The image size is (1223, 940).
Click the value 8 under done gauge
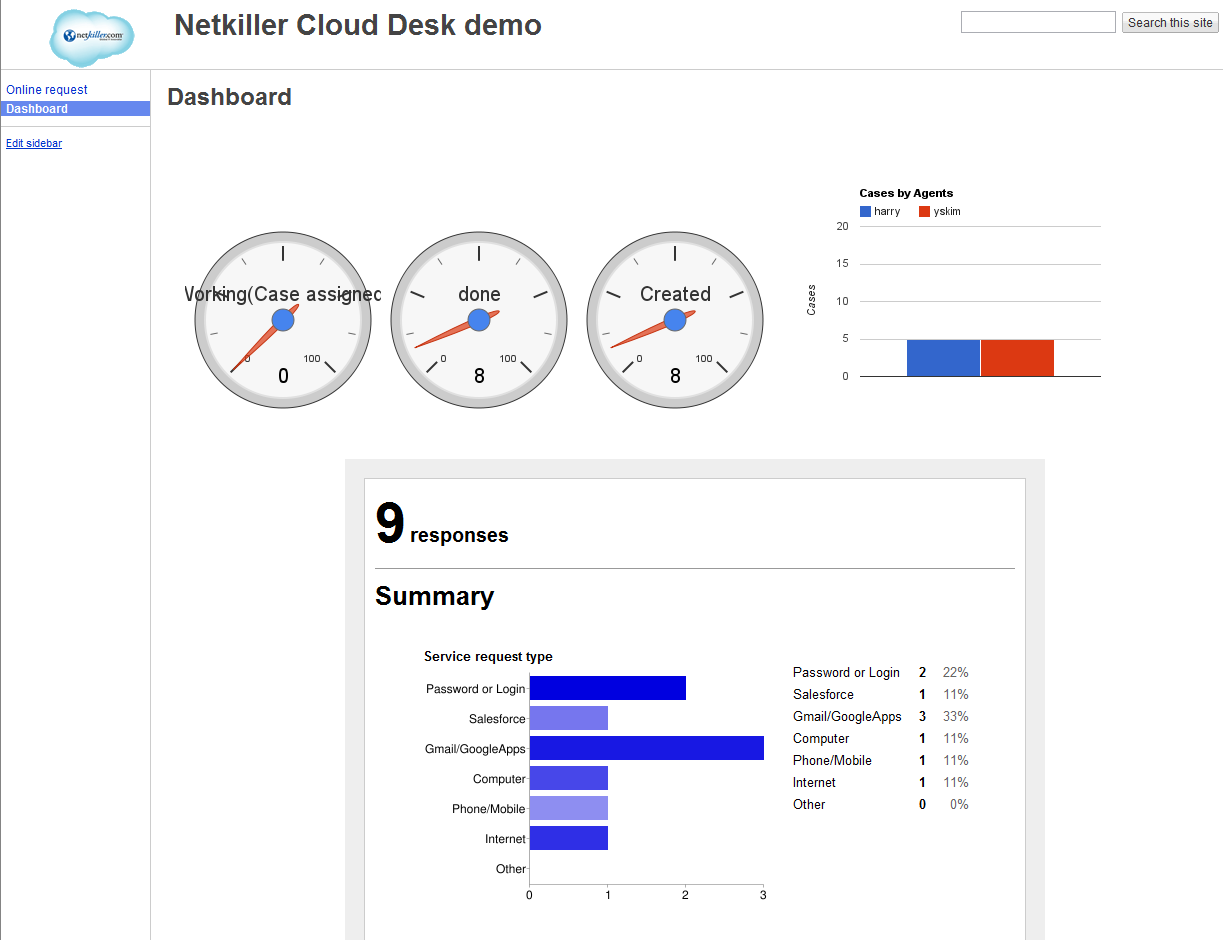tap(479, 376)
